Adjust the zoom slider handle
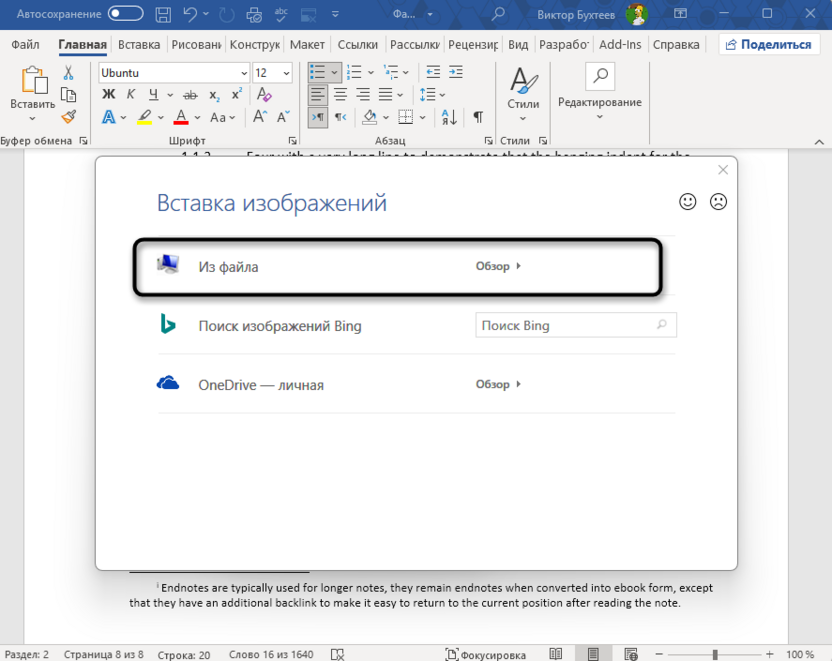Screen dimensions: 832x661 pyautogui.click(x=715, y=655)
